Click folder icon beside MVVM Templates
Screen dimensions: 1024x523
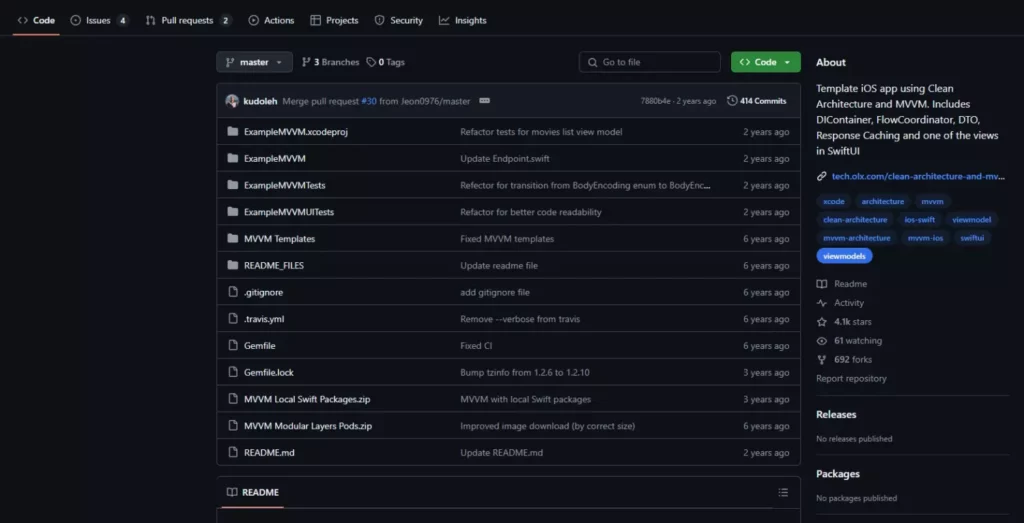[232, 238]
